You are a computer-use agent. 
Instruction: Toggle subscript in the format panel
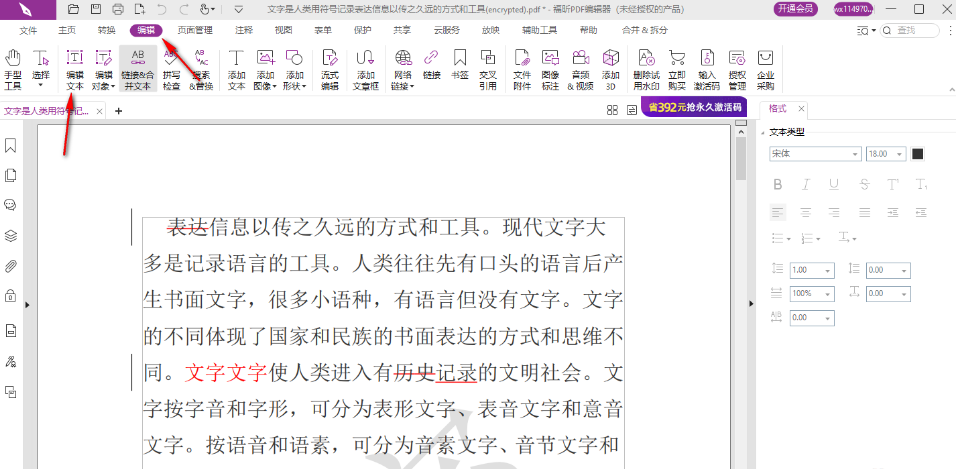pyautogui.click(x=922, y=184)
